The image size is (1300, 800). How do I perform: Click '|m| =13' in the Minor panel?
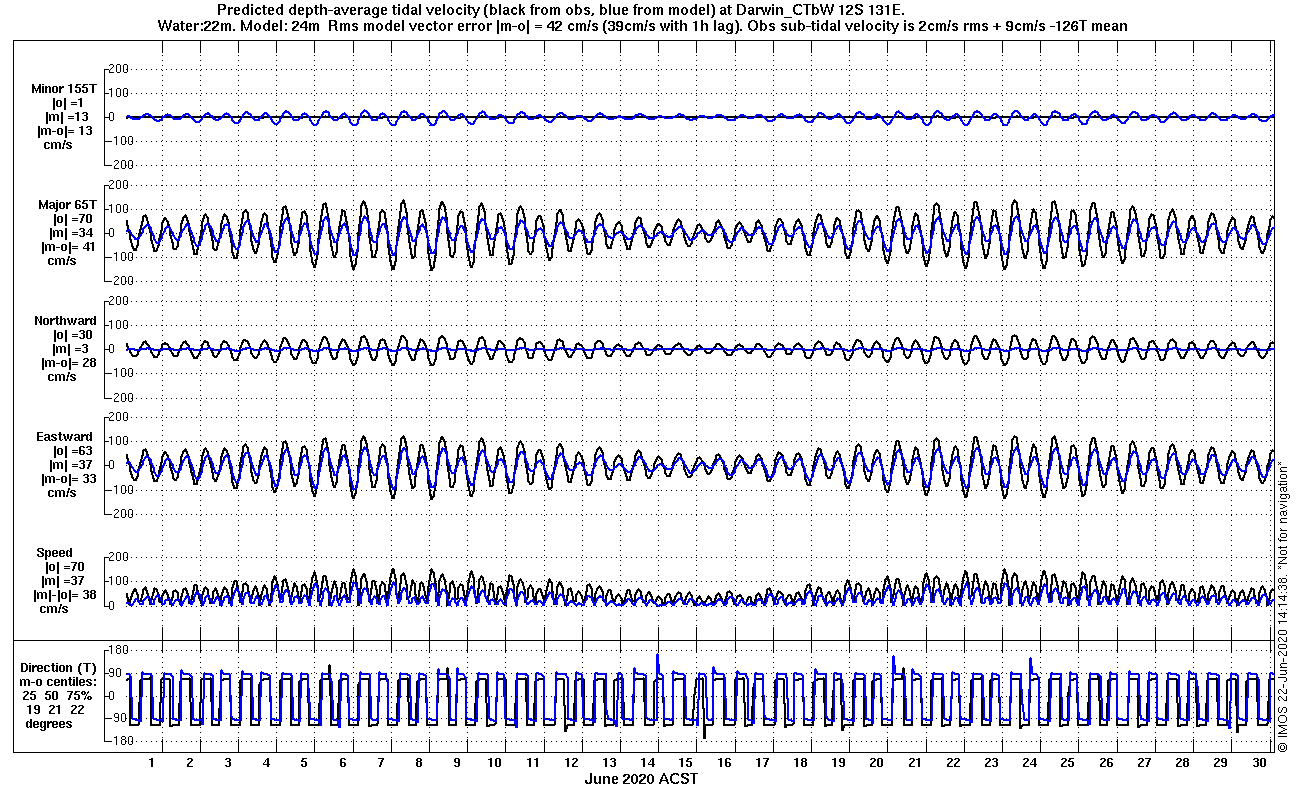(x=69, y=117)
